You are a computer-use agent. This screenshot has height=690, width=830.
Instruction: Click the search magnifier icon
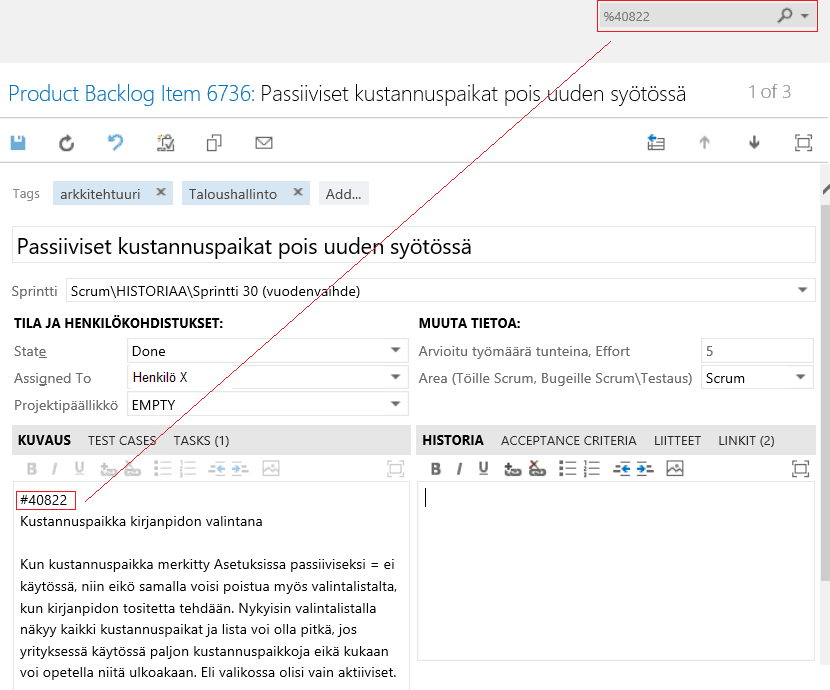[784, 16]
